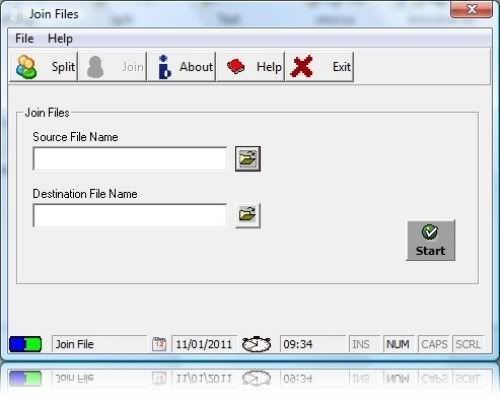Click the calendar icon in status bar
The image size is (500, 398).
[159, 344]
